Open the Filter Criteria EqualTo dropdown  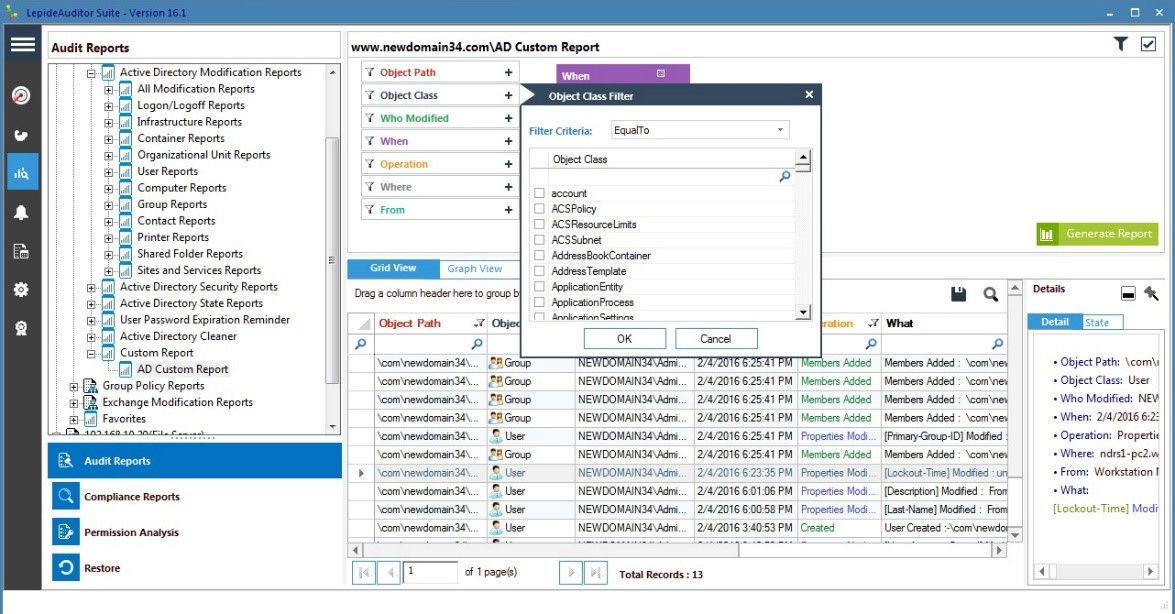(698, 130)
